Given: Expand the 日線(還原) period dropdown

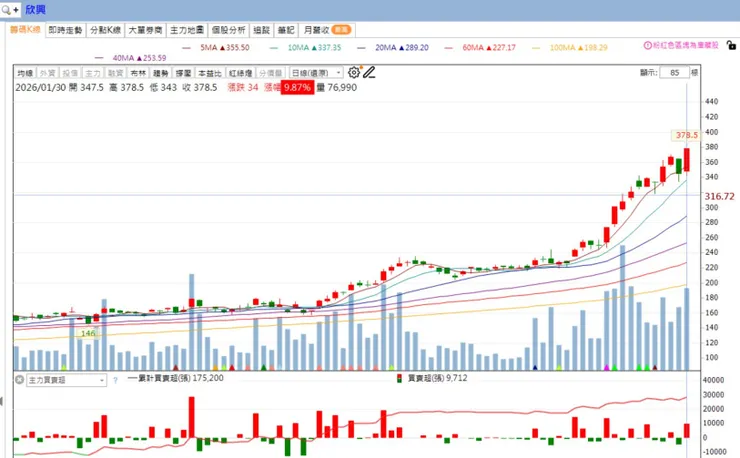Looking at the screenshot, I should [316, 73].
